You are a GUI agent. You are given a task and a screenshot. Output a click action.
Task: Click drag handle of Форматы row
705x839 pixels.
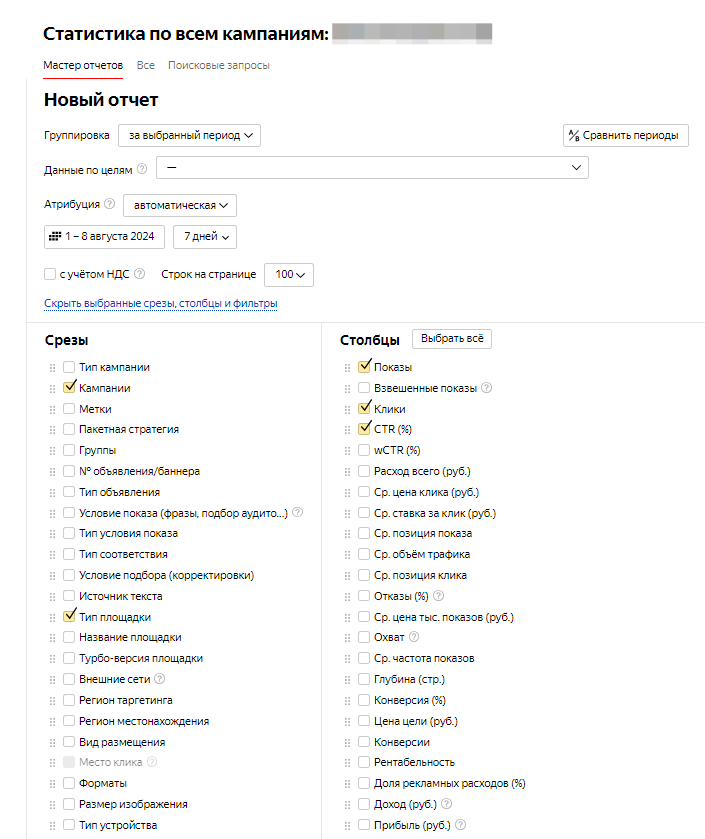click(52, 784)
